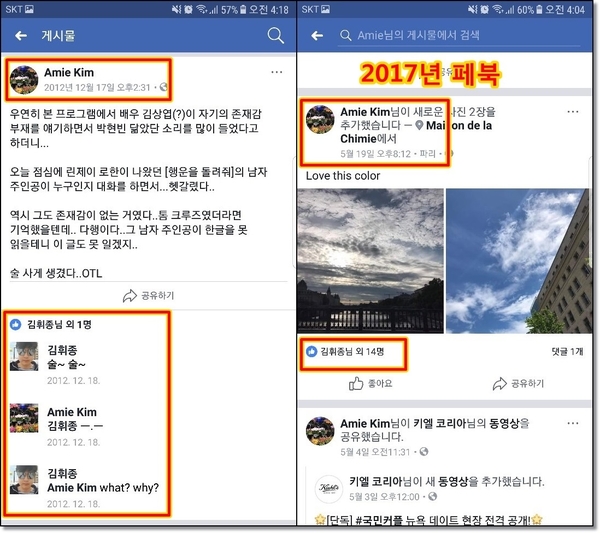Tap share arrow icon under the 2012 post

[130, 296]
